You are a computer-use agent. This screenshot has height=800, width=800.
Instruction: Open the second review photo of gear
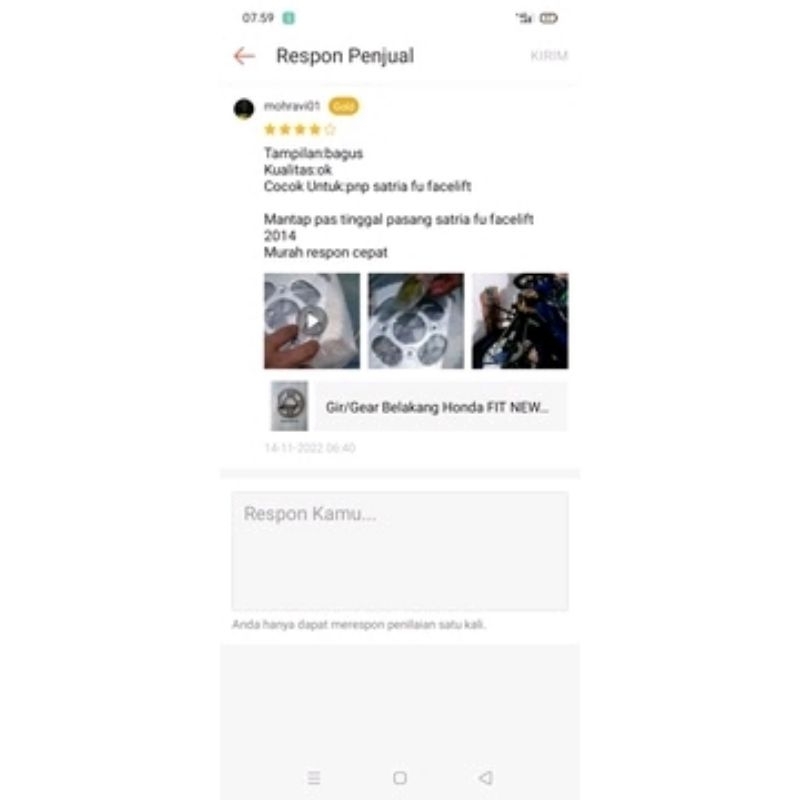point(416,321)
